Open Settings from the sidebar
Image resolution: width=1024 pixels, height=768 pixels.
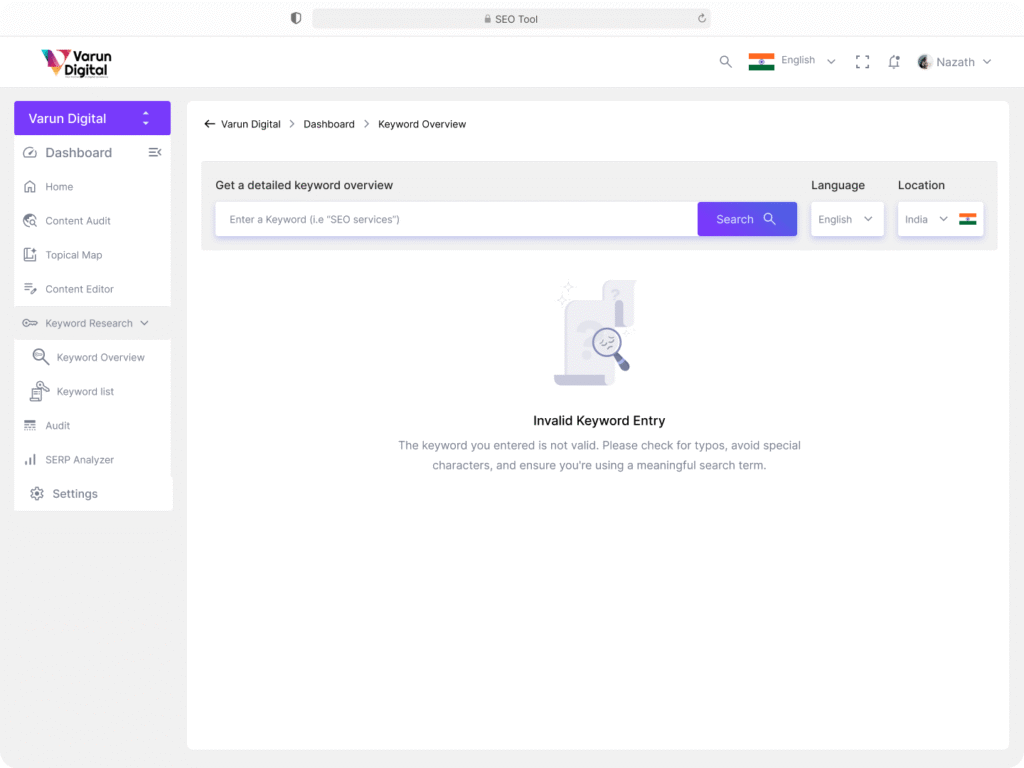coord(74,494)
